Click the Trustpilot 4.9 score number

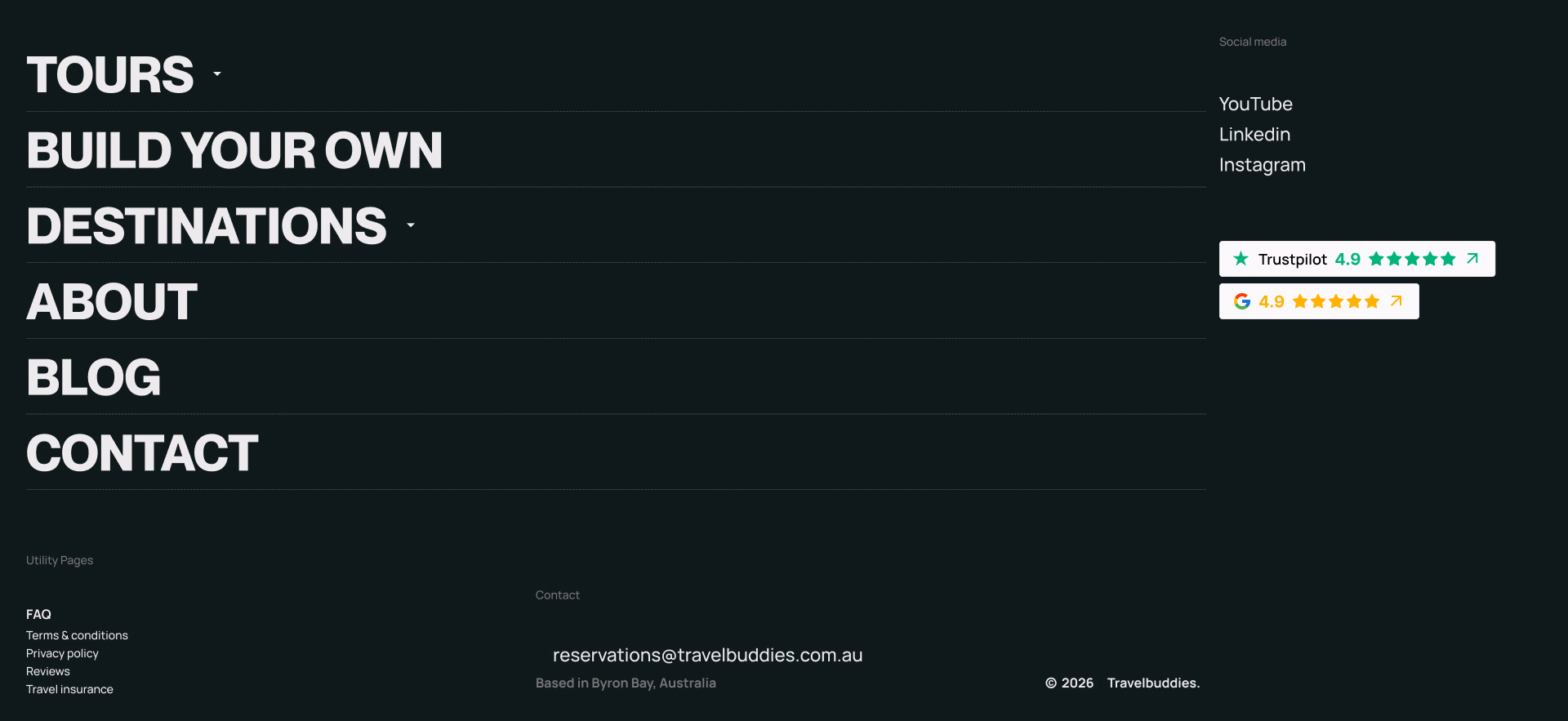tap(1347, 259)
